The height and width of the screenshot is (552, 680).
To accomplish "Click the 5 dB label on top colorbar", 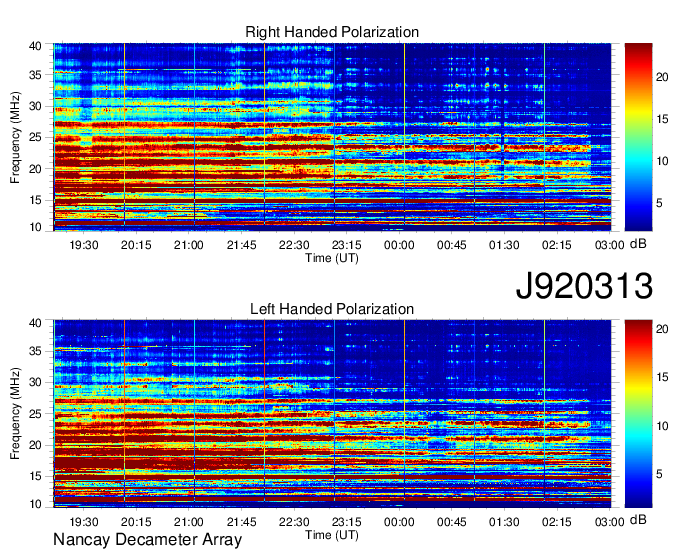I will (659, 203).
